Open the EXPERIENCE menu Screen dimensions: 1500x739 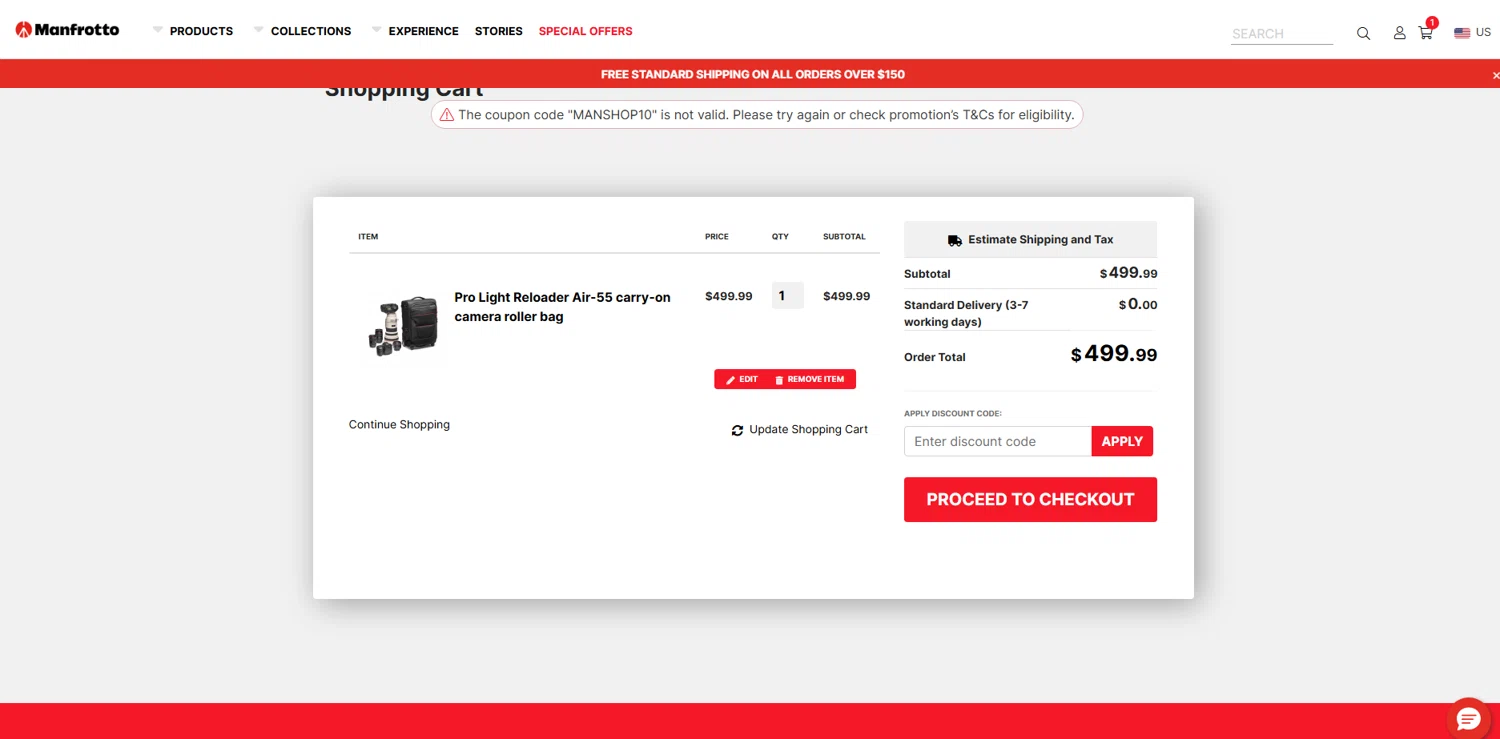pos(423,31)
